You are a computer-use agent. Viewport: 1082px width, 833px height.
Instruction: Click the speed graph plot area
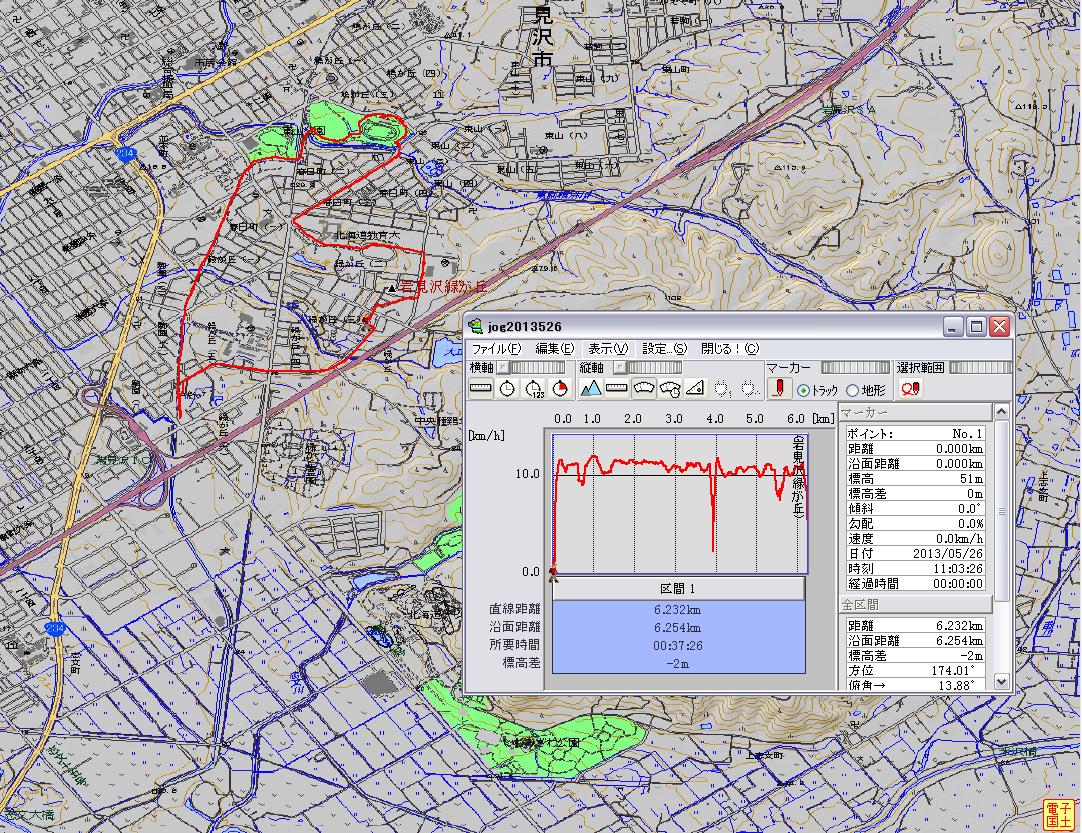pos(680,503)
